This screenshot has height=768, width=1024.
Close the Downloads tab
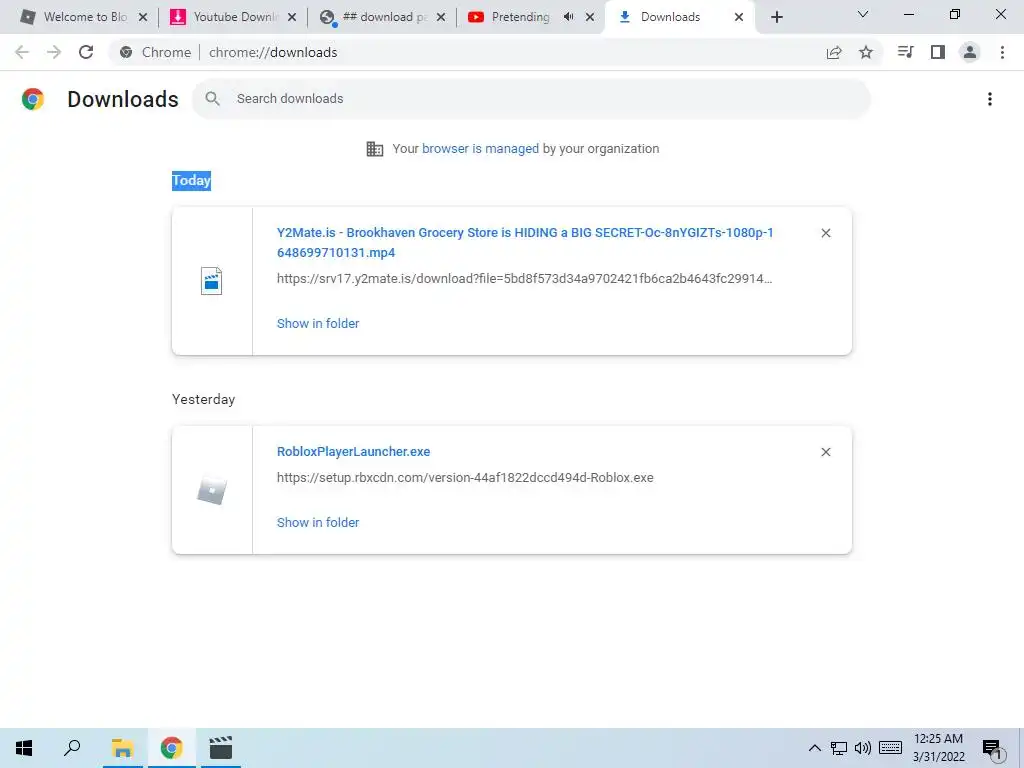pyautogui.click(x=739, y=17)
